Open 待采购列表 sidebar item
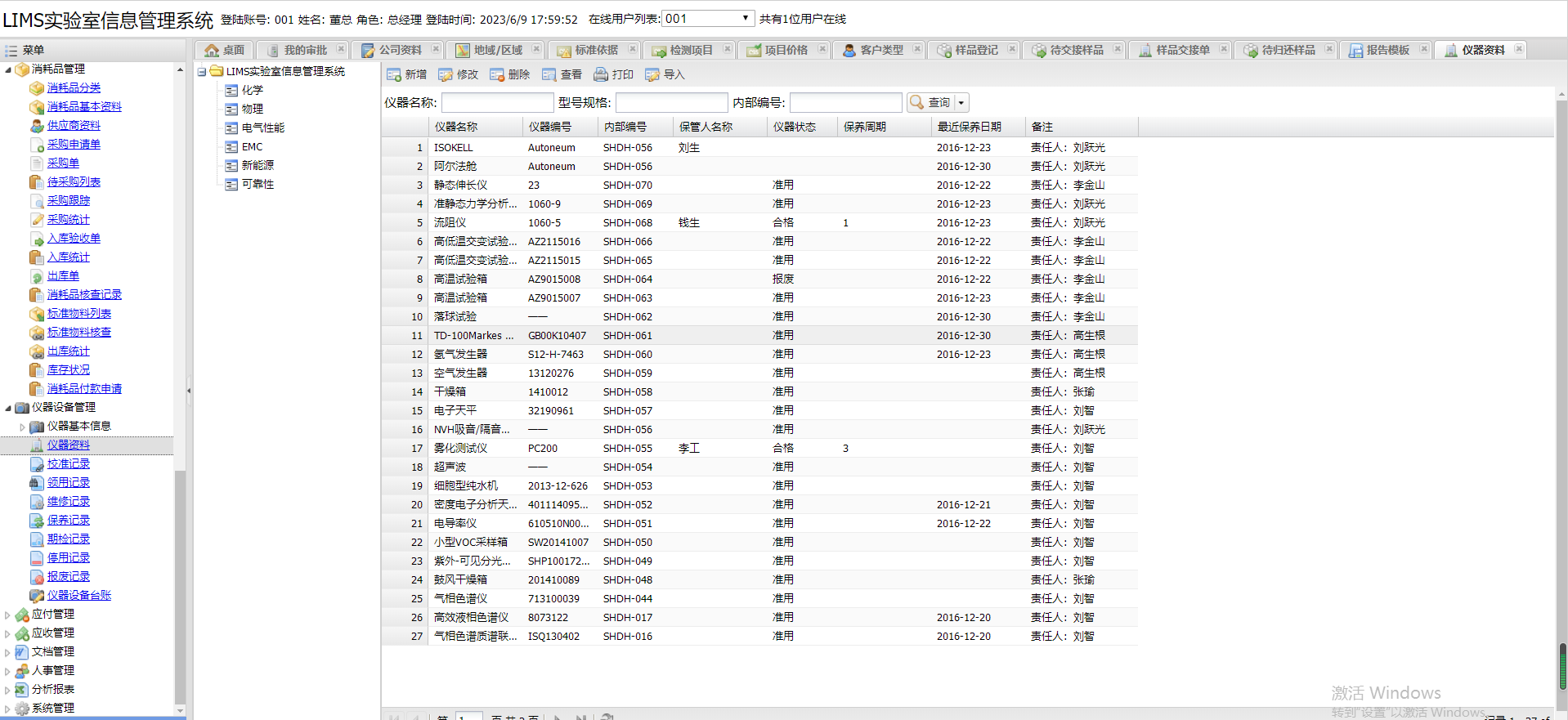 tap(74, 181)
